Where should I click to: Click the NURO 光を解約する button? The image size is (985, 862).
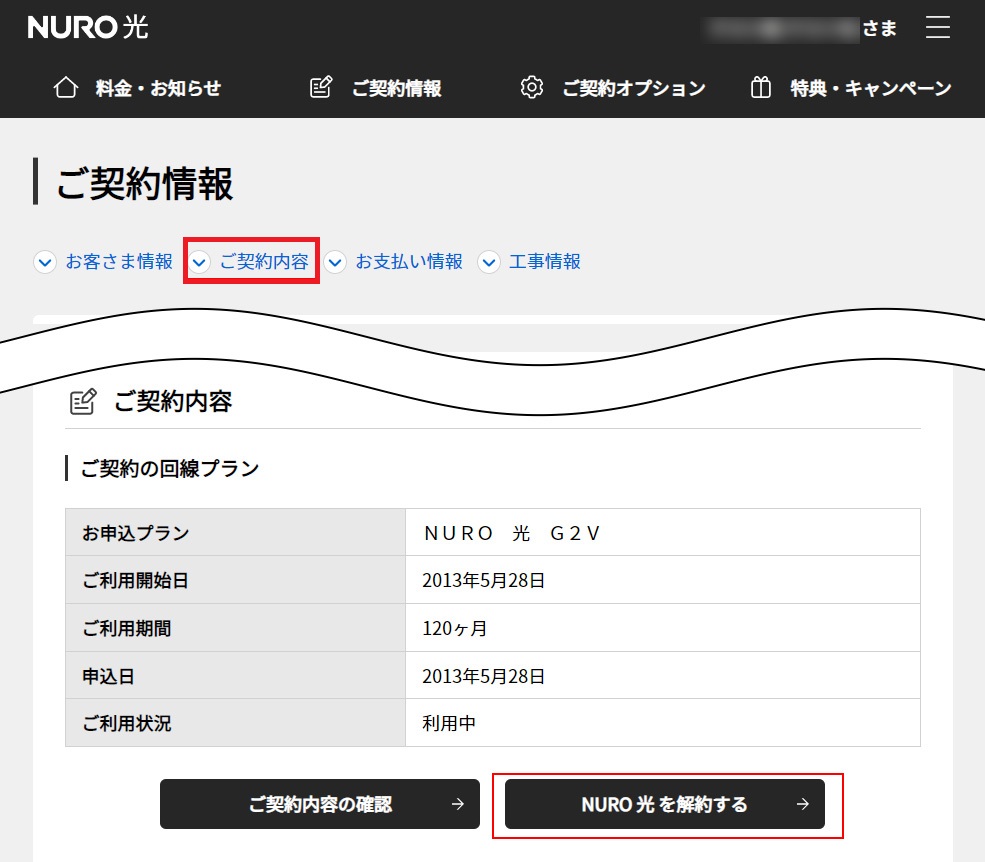click(x=665, y=804)
